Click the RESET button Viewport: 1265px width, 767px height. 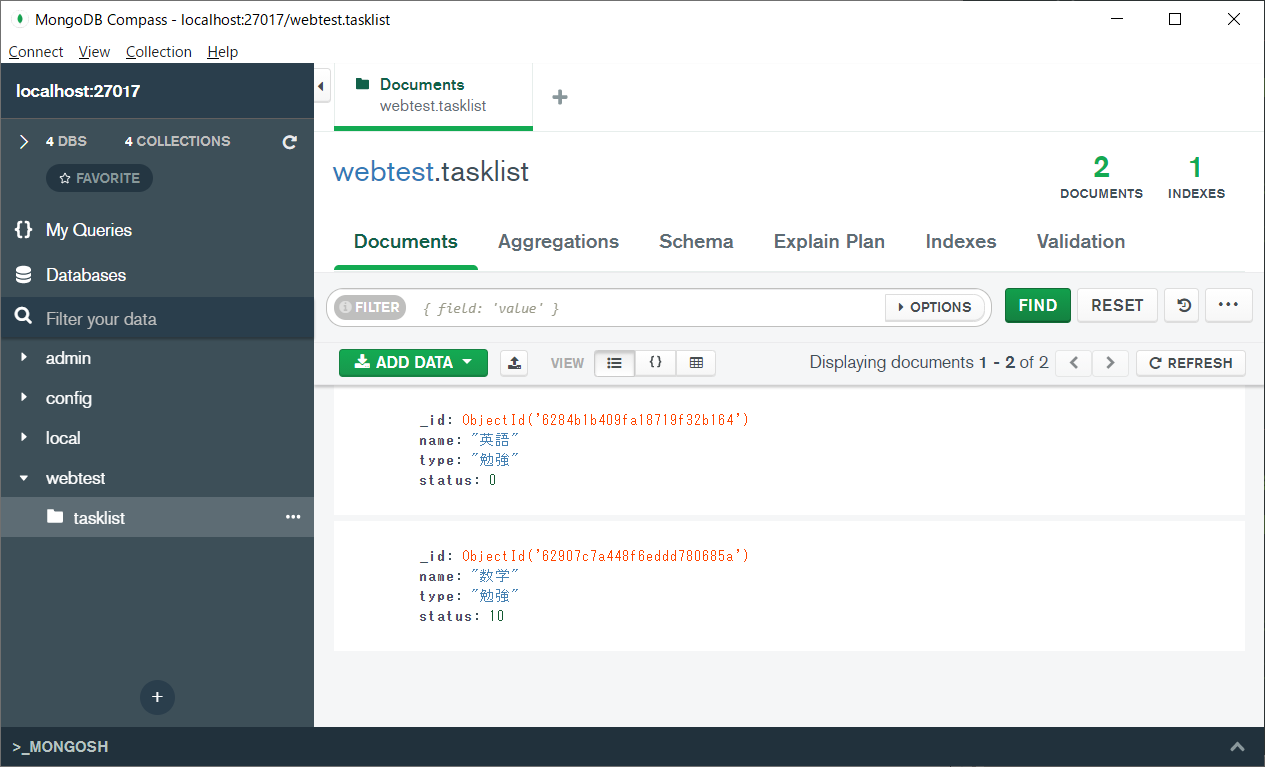pos(1117,306)
